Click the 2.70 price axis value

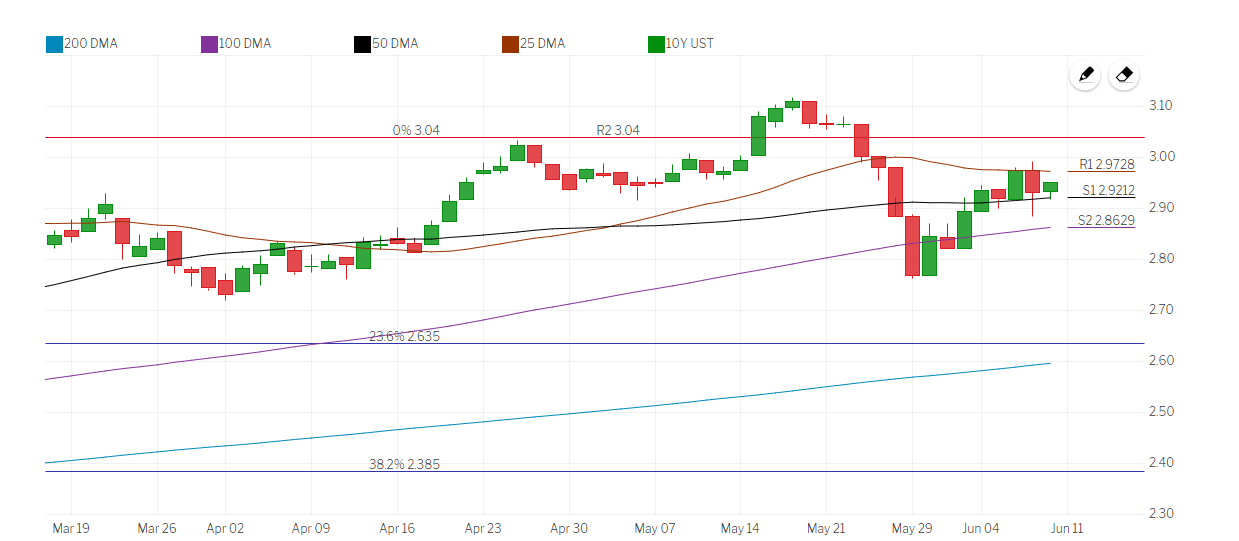point(1160,310)
